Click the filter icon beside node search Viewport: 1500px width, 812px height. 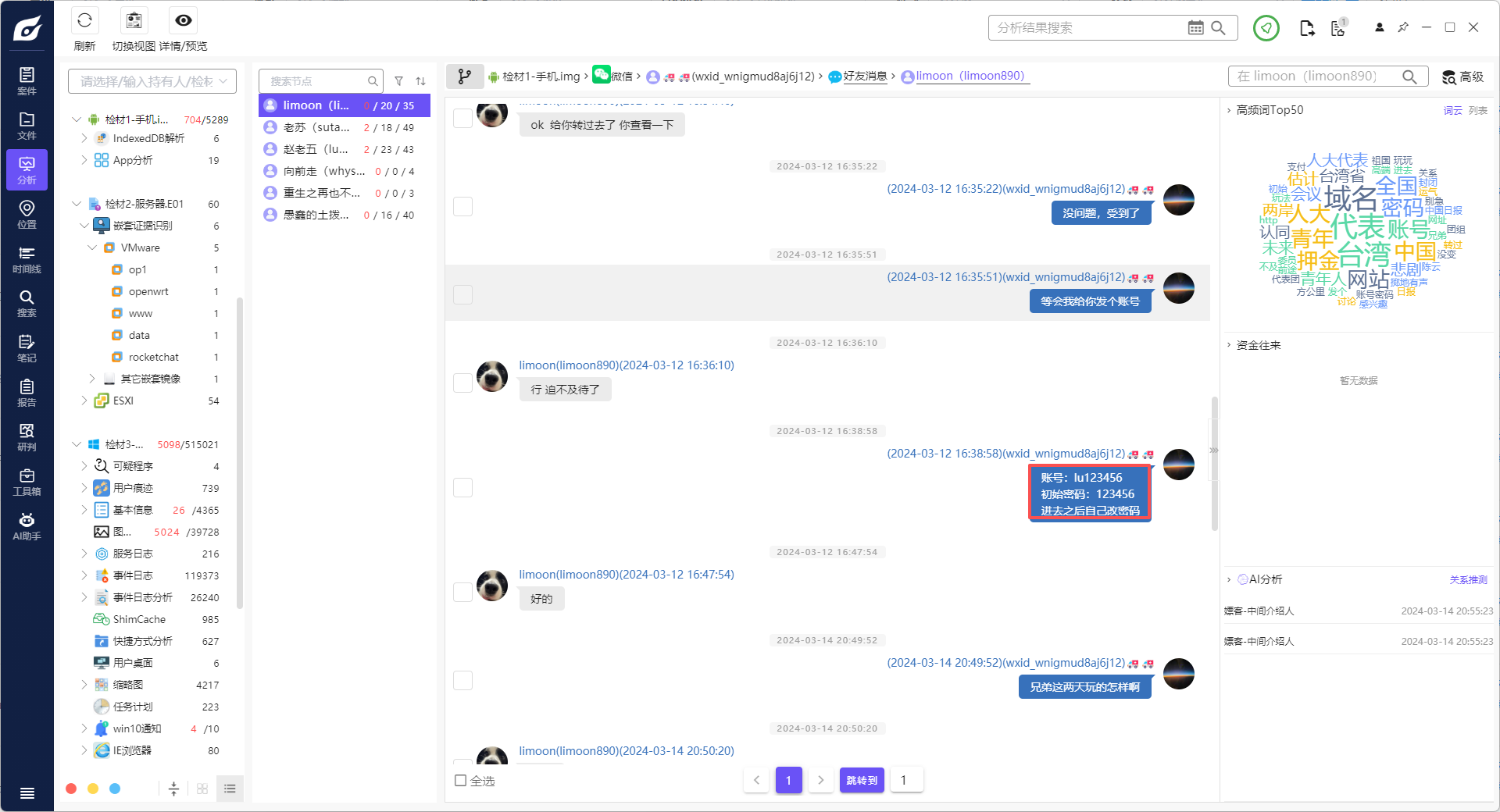399,81
